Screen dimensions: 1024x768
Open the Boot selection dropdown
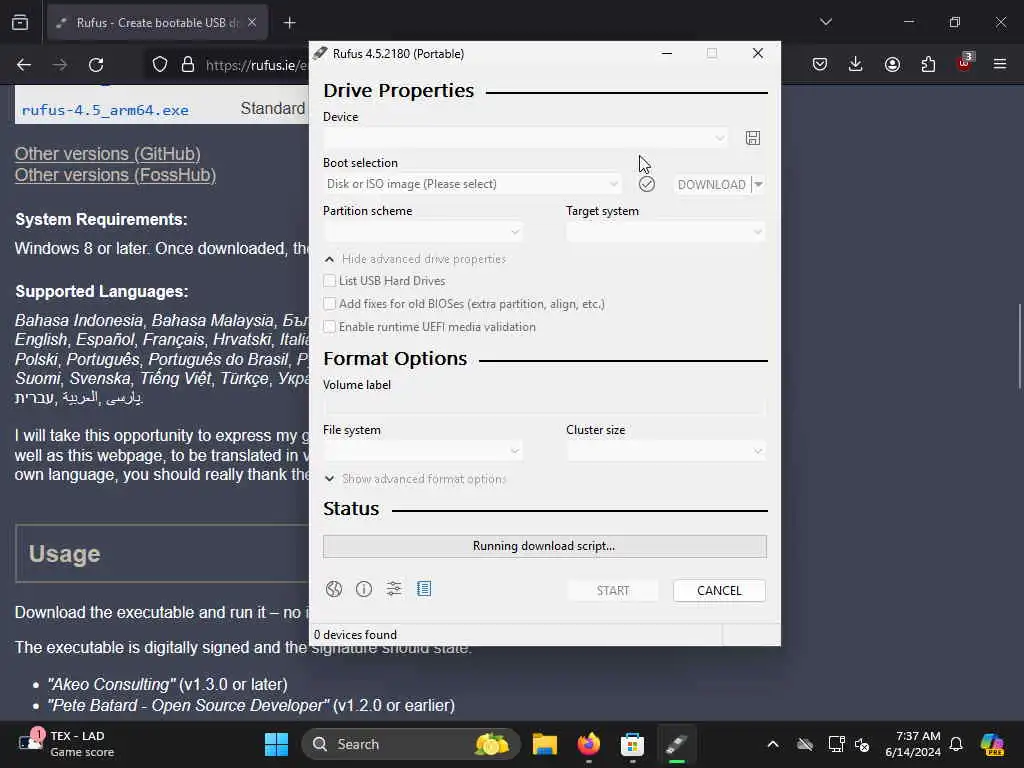(x=472, y=184)
